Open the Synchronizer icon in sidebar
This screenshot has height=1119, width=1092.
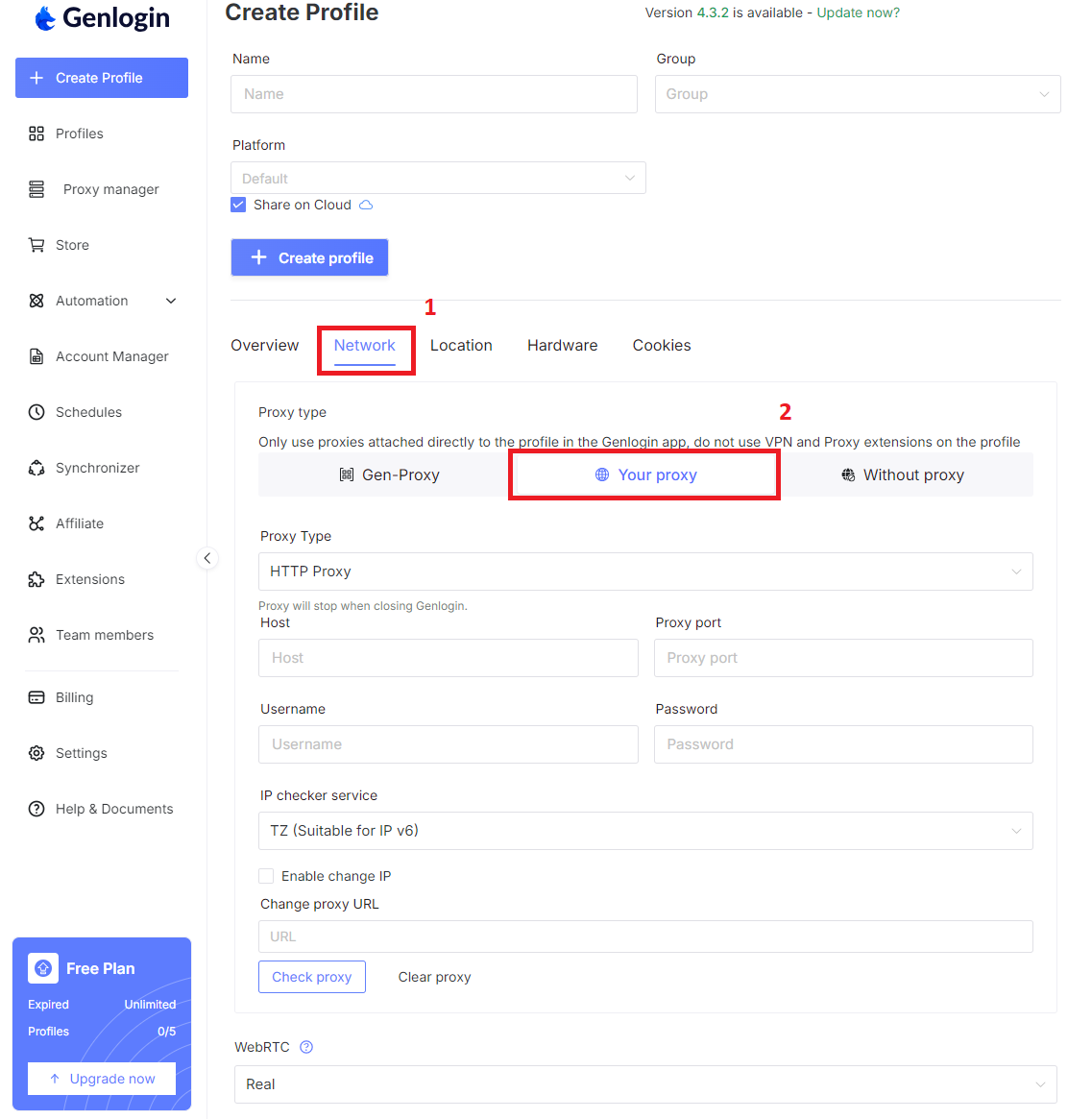pyautogui.click(x=36, y=468)
